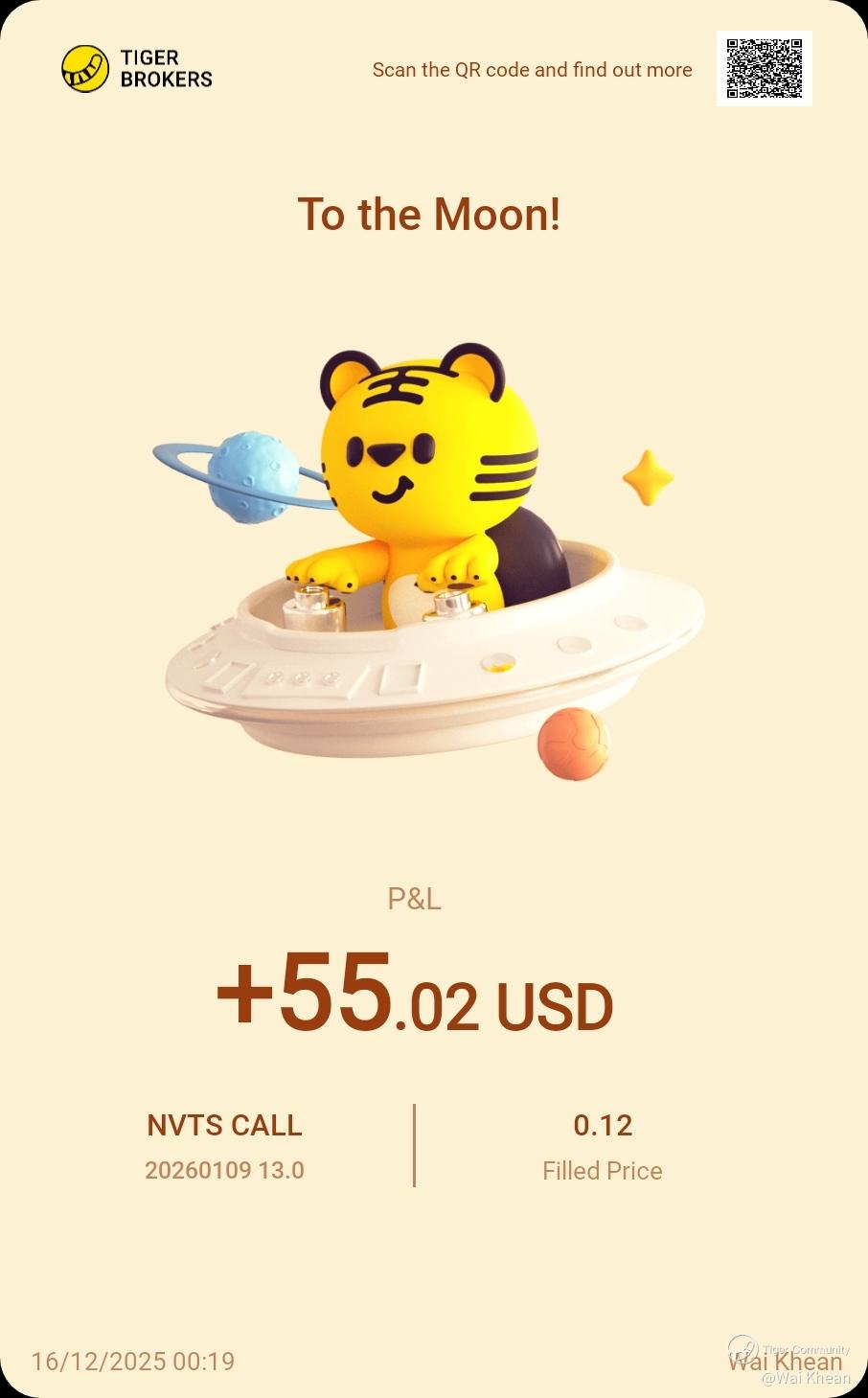The width and height of the screenshot is (868, 1398).
Task: Click 'Scan the QR code and find out more'
Action: coord(532,70)
